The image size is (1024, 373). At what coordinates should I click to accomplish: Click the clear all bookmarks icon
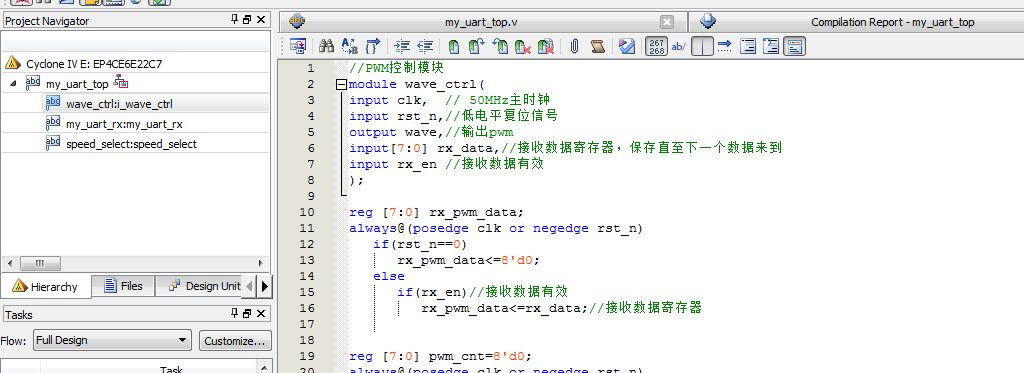[x=545, y=46]
